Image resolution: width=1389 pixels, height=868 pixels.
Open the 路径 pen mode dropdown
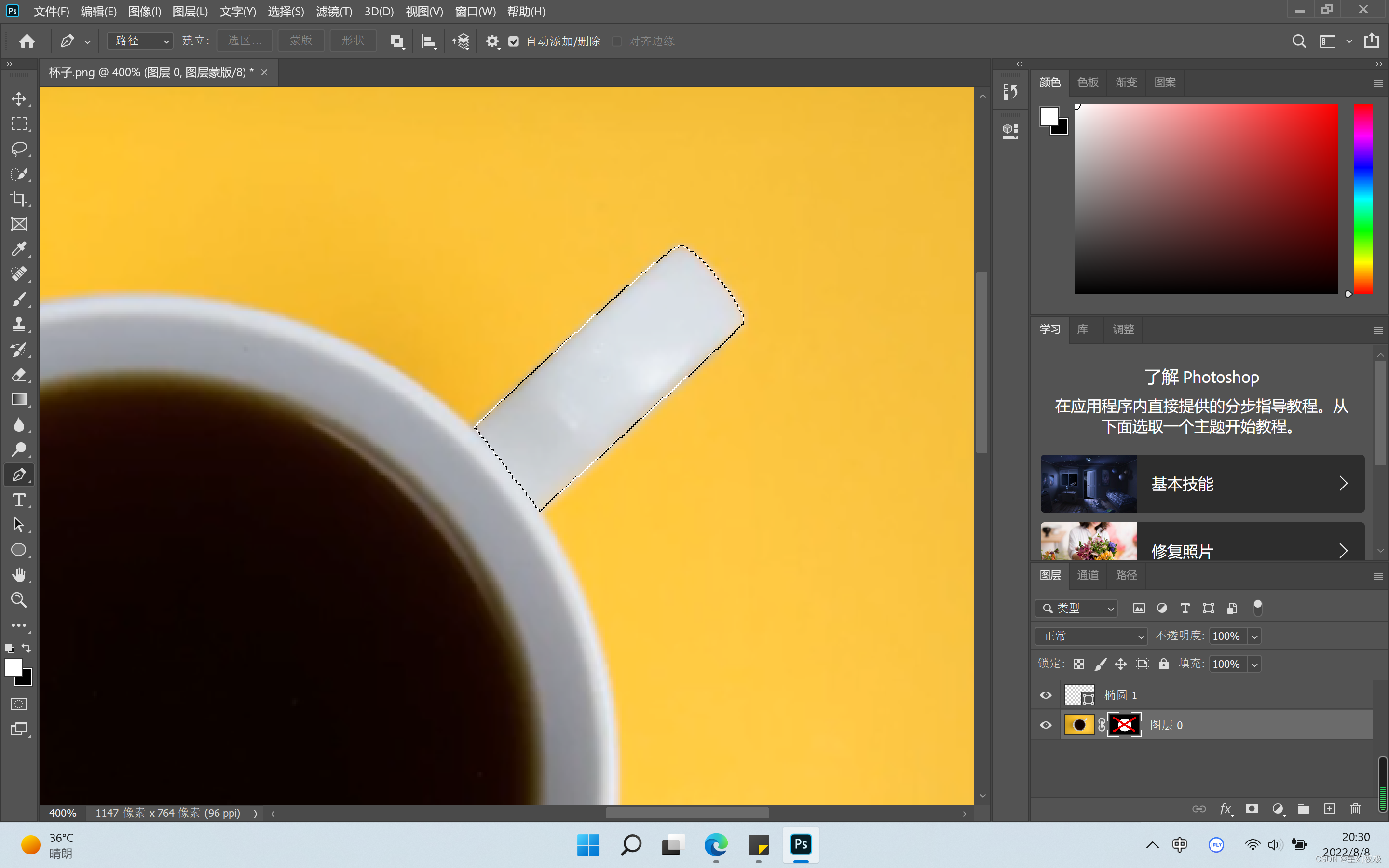click(x=141, y=41)
